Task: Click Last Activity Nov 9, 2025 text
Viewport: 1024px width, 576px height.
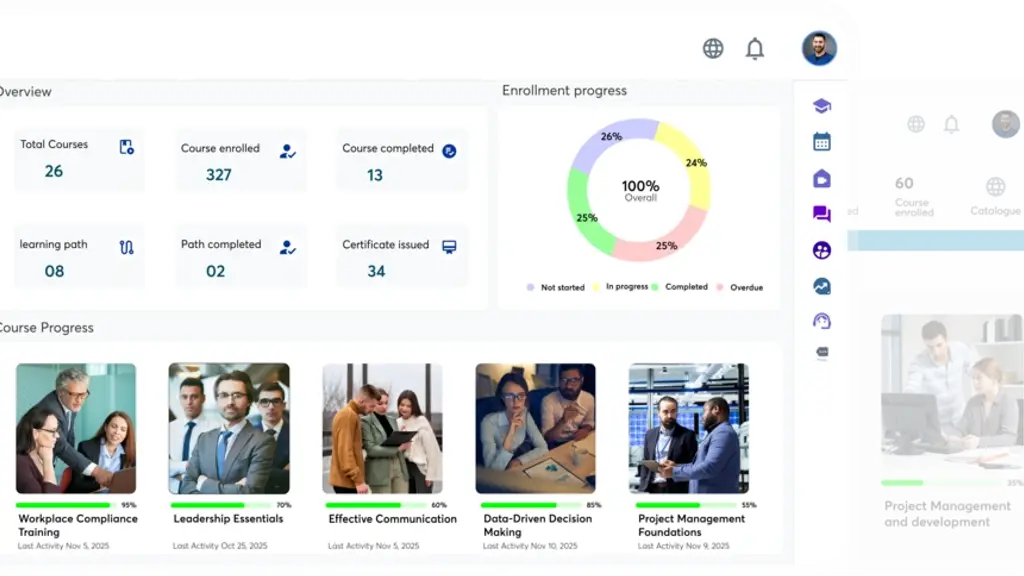Action: click(x=684, y=546)
